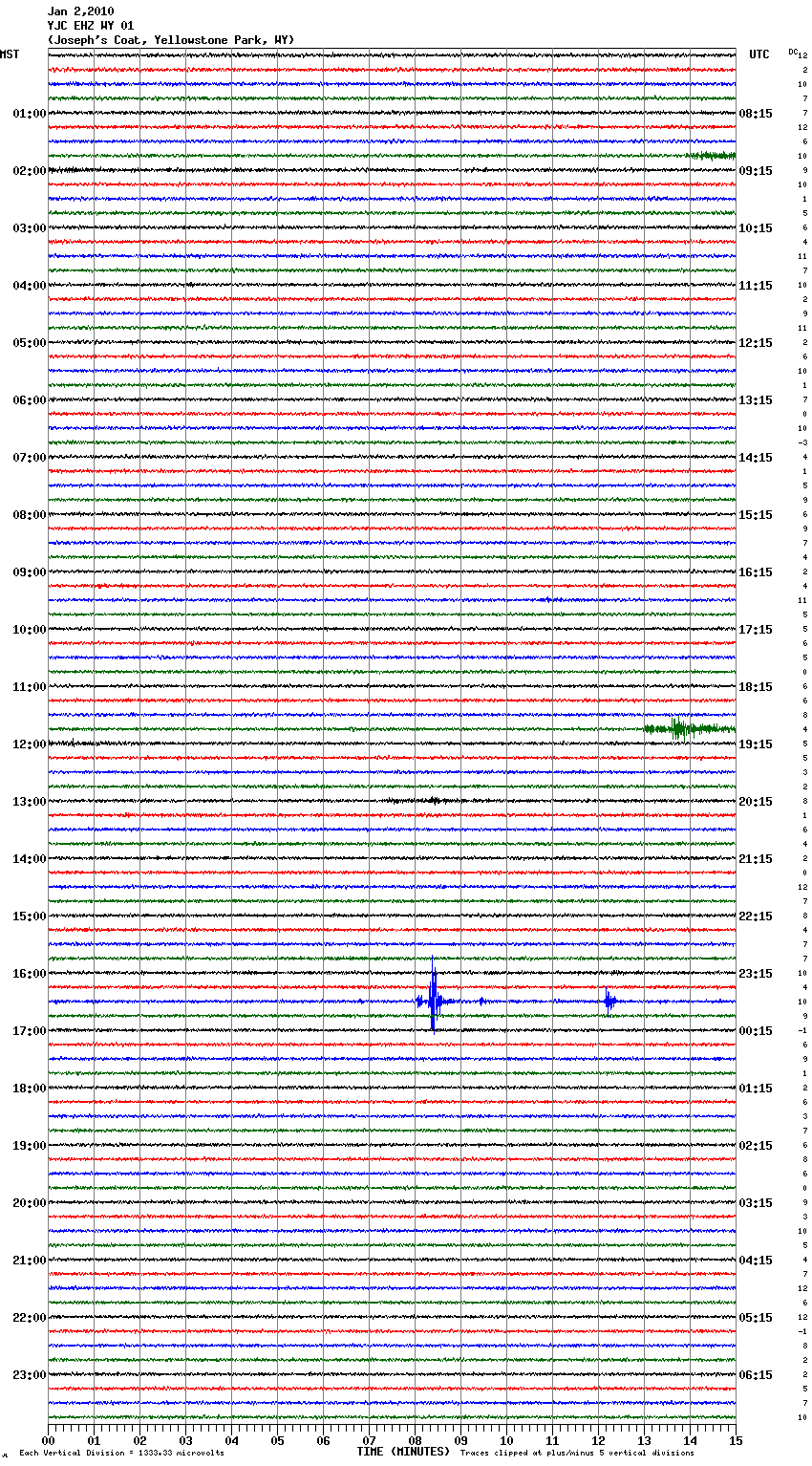
Task: Select the 04:00 MST time label
Action: (x=30, y=286)
